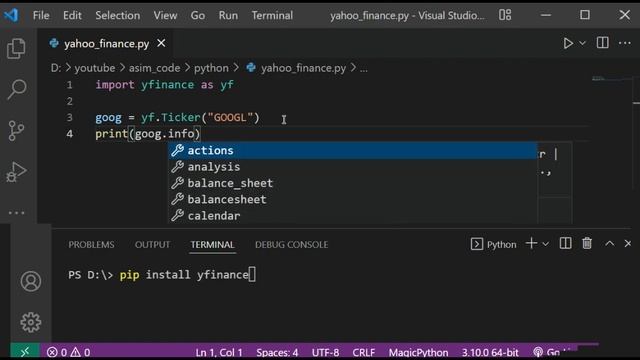
Task: Click Ln 1, Col 1 cursor position
Action: (219, 352)
